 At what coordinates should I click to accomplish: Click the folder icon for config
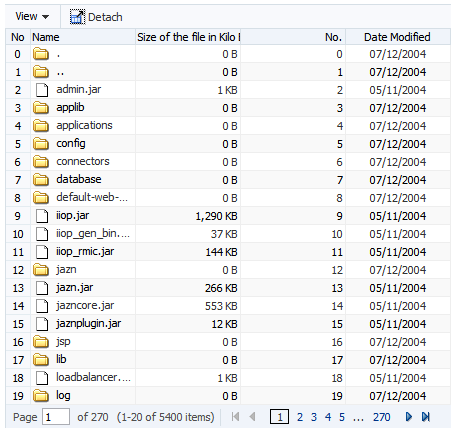click(41, 144)
